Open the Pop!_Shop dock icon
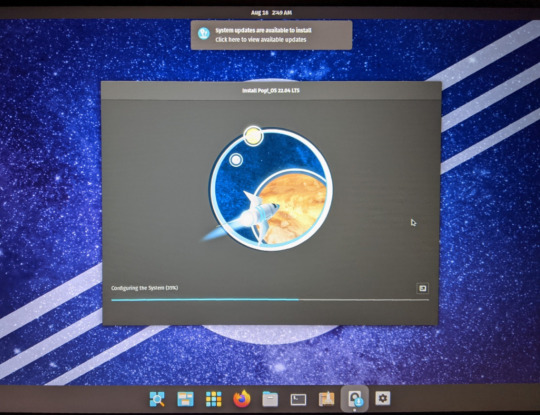 click(326, 399)
